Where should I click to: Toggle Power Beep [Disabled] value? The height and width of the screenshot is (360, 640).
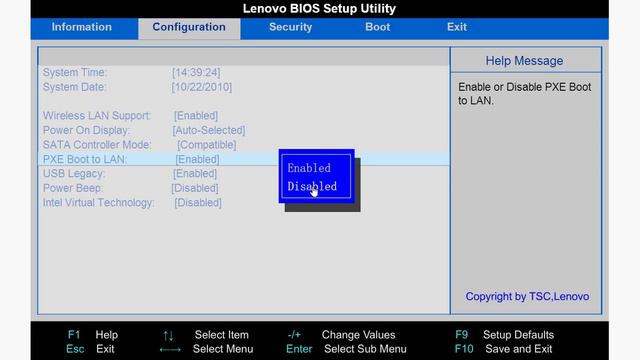[195, 189]
